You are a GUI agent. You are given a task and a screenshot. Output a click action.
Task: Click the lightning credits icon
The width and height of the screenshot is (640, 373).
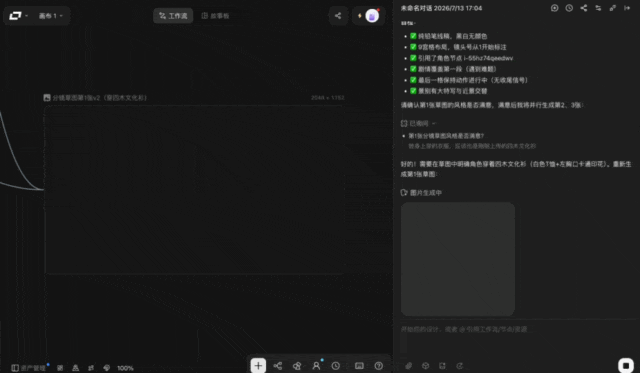(360, 16)
